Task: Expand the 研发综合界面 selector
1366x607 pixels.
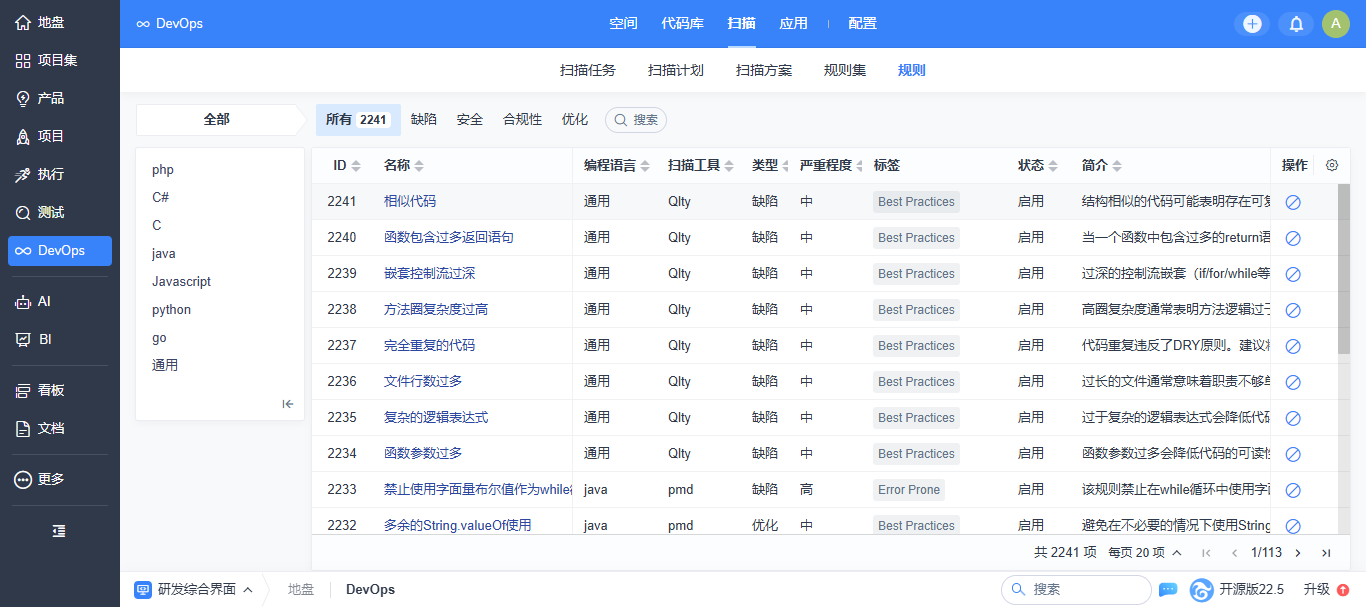Action: tap(193, 589)
